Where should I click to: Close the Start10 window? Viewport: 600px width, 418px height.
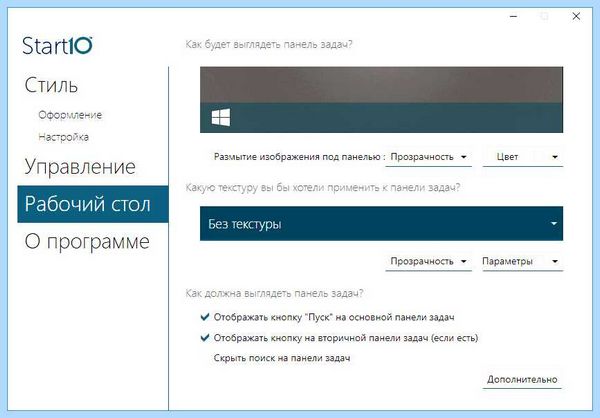[x=576, y=16]
